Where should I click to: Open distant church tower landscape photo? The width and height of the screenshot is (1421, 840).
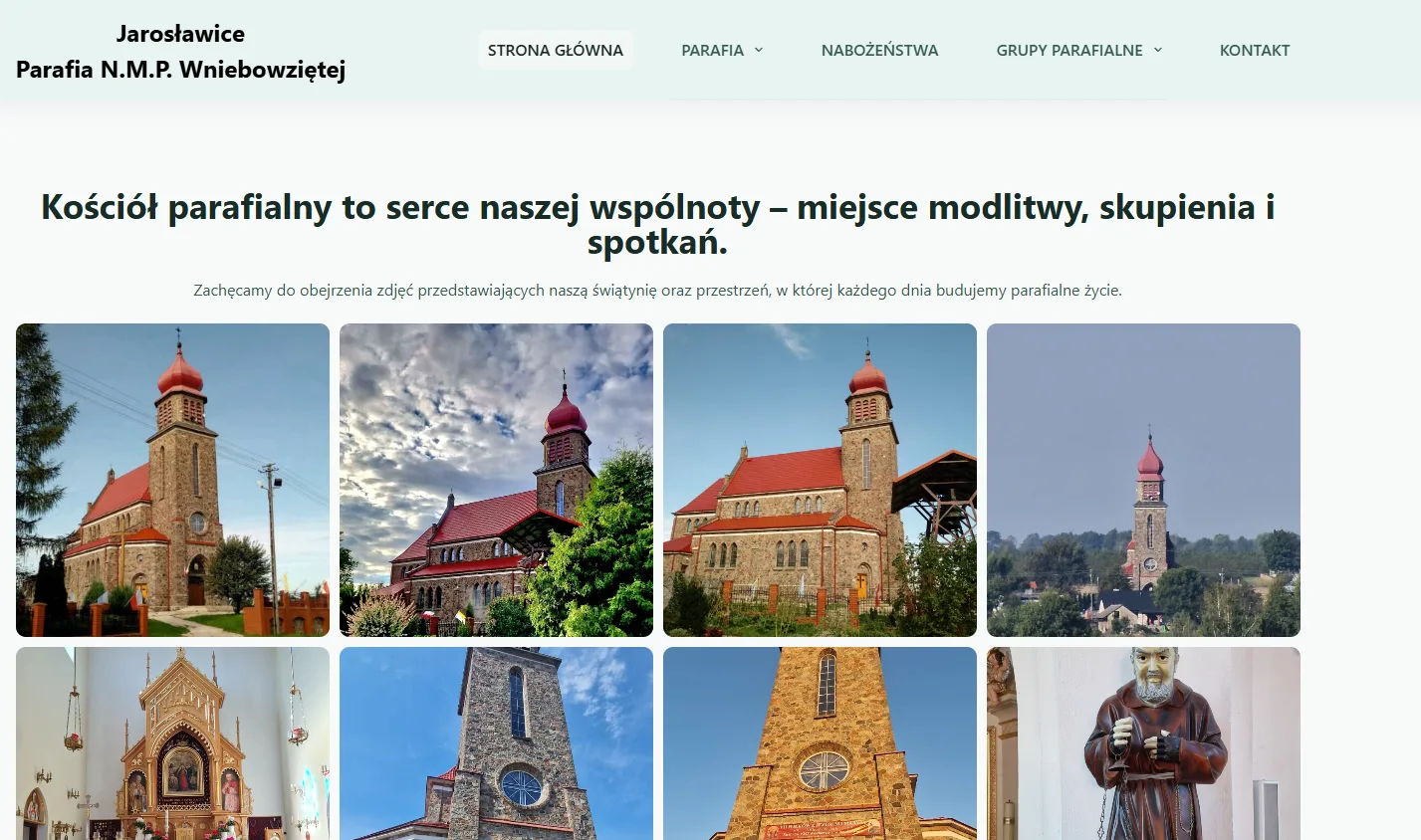tap(1143, 480)
